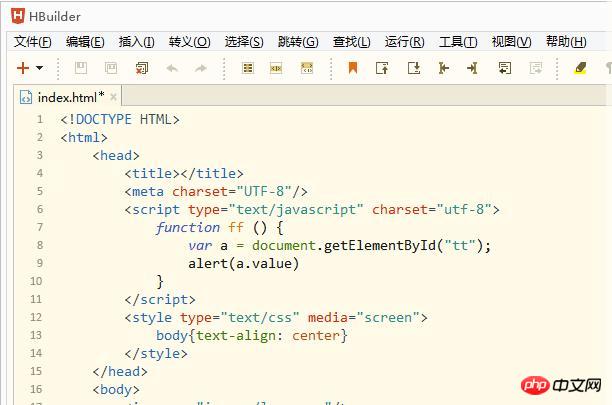Click the format code list icon
This screenshot has height=405, width=612.
coord(248,68)
